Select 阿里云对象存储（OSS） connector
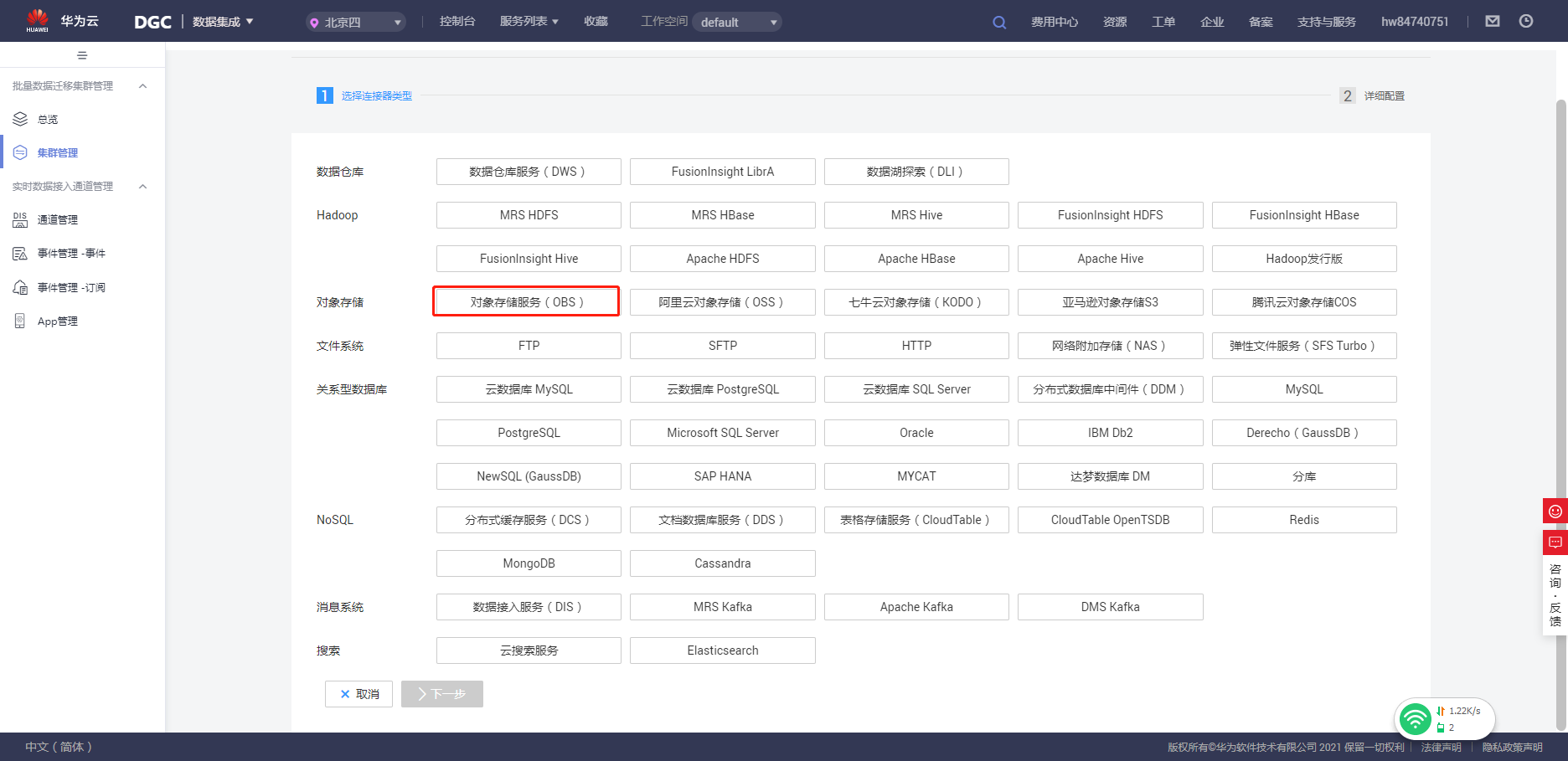Screen dimensions: 1568x761 [722, 302]
